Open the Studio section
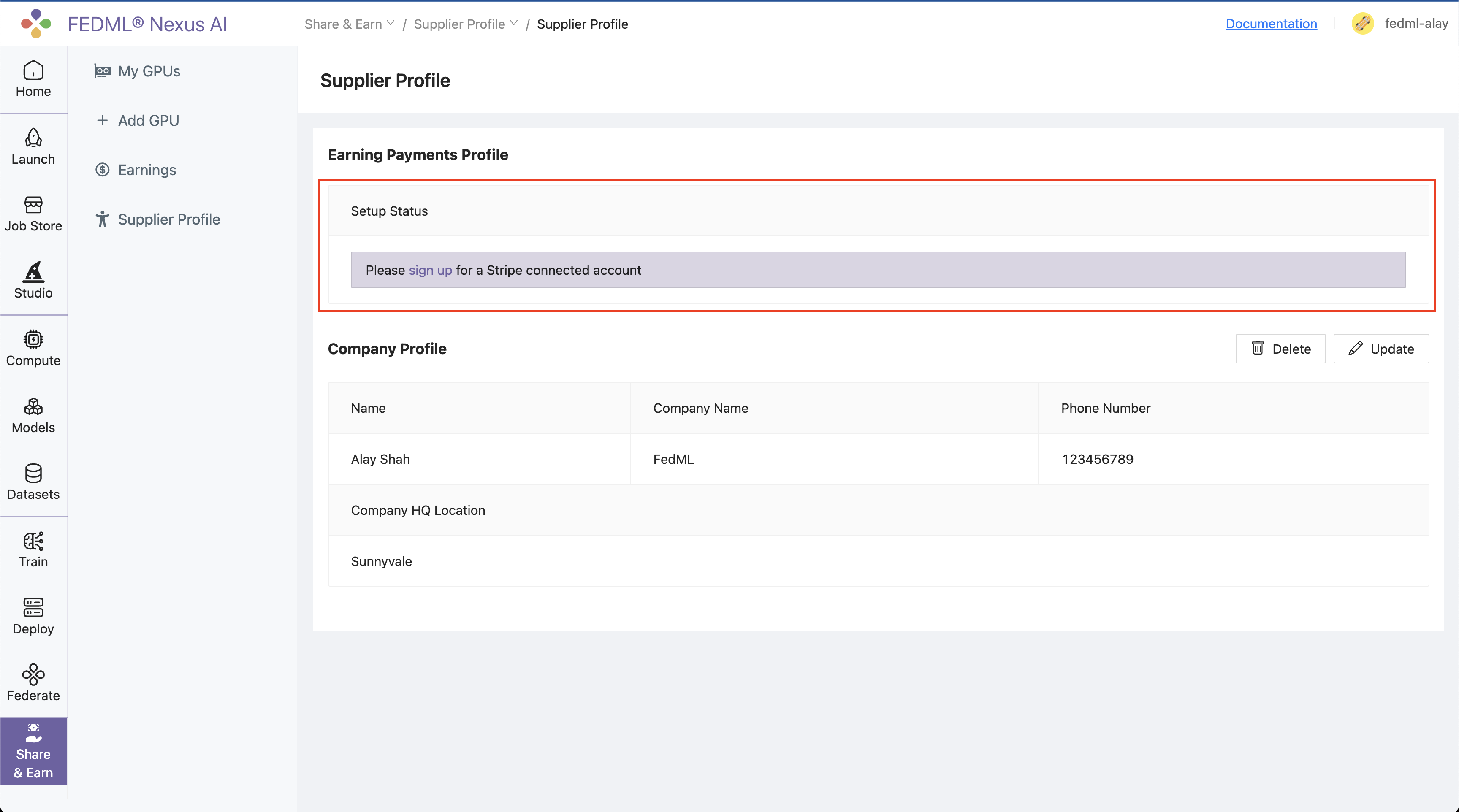This screenshot has height=812, width=1459. (x=33, y=281)
